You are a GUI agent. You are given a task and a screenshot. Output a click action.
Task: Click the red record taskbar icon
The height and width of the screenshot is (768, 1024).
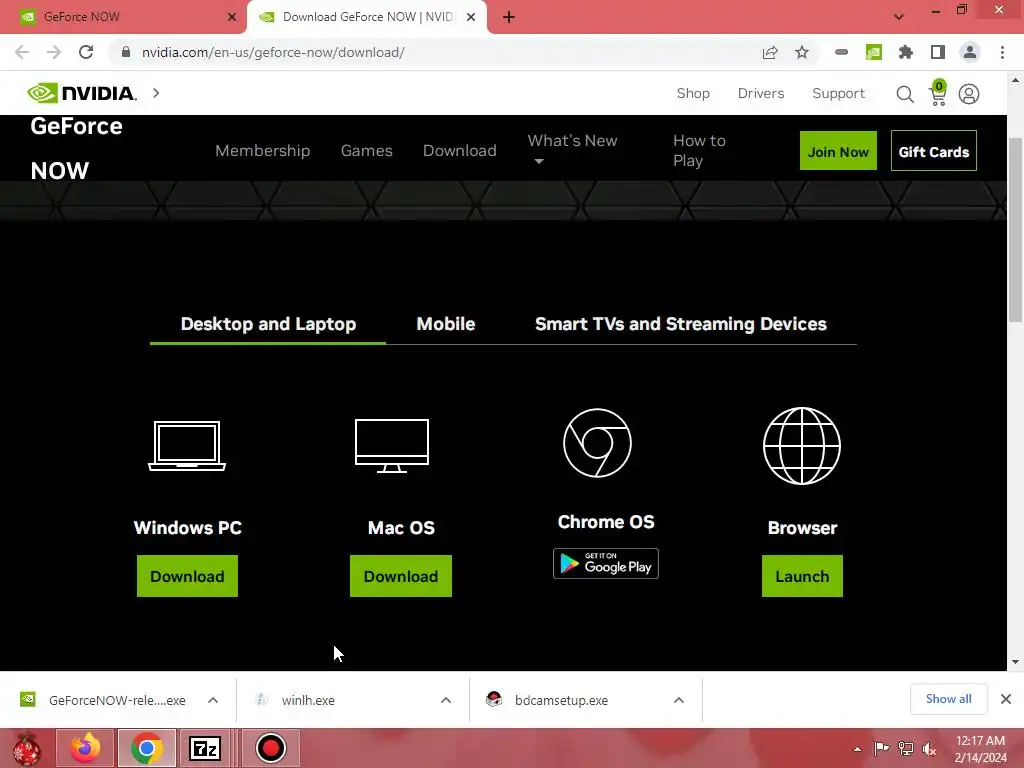(270, 748)
